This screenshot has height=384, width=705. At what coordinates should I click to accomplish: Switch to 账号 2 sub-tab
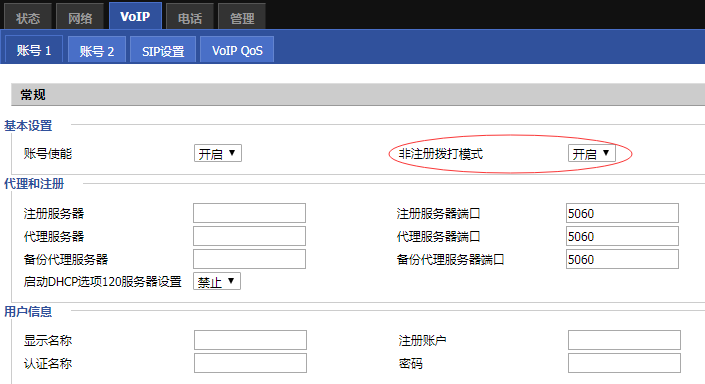tap(97, 50)
